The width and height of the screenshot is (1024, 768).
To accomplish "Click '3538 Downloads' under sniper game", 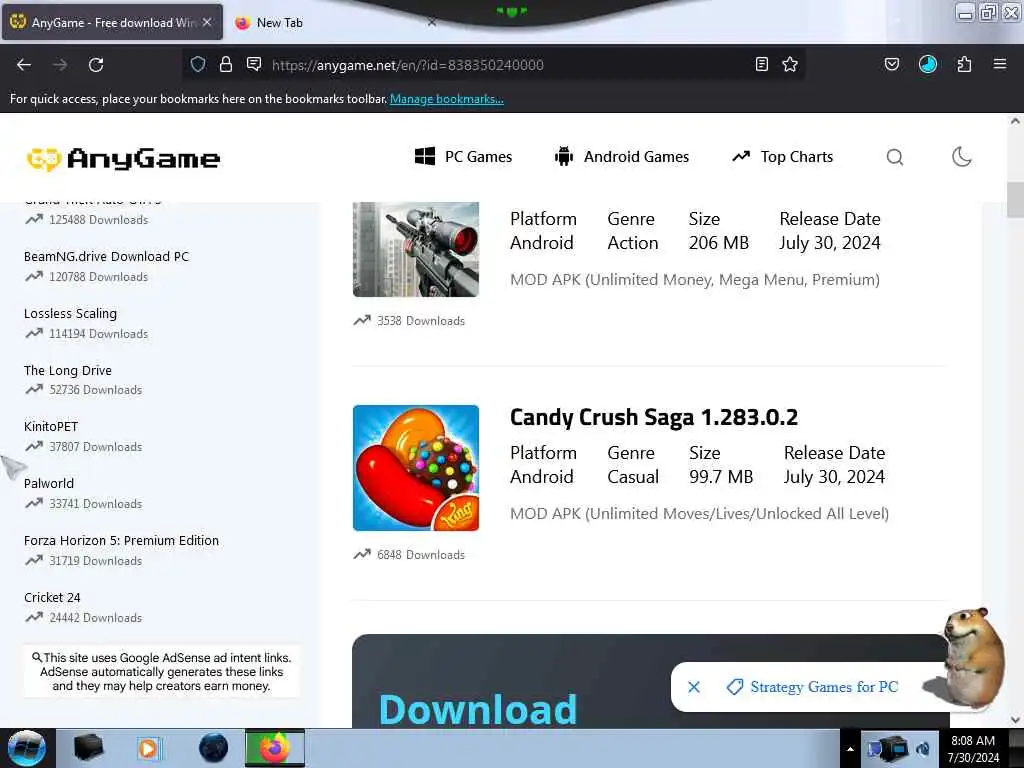I will point(421,321).
